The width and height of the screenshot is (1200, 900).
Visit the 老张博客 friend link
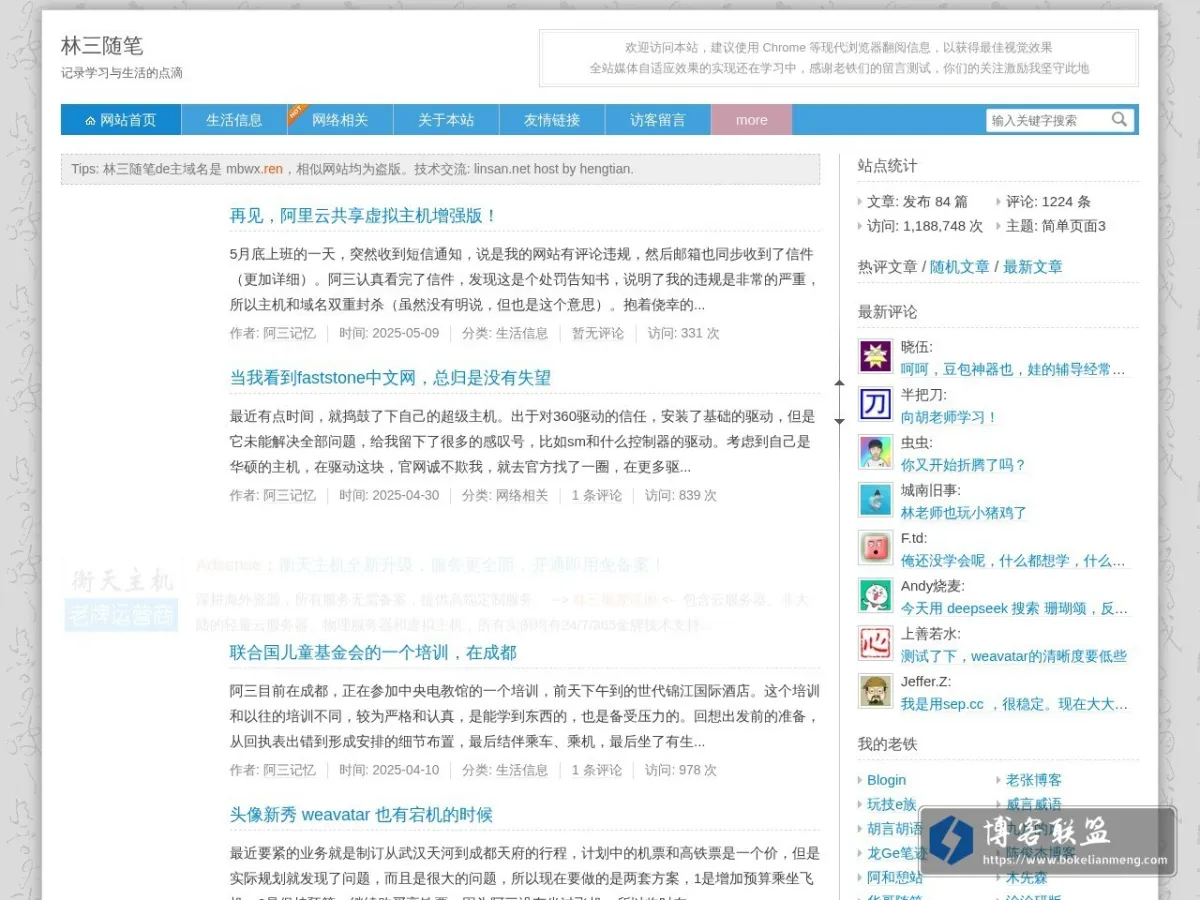[1034, 780]
